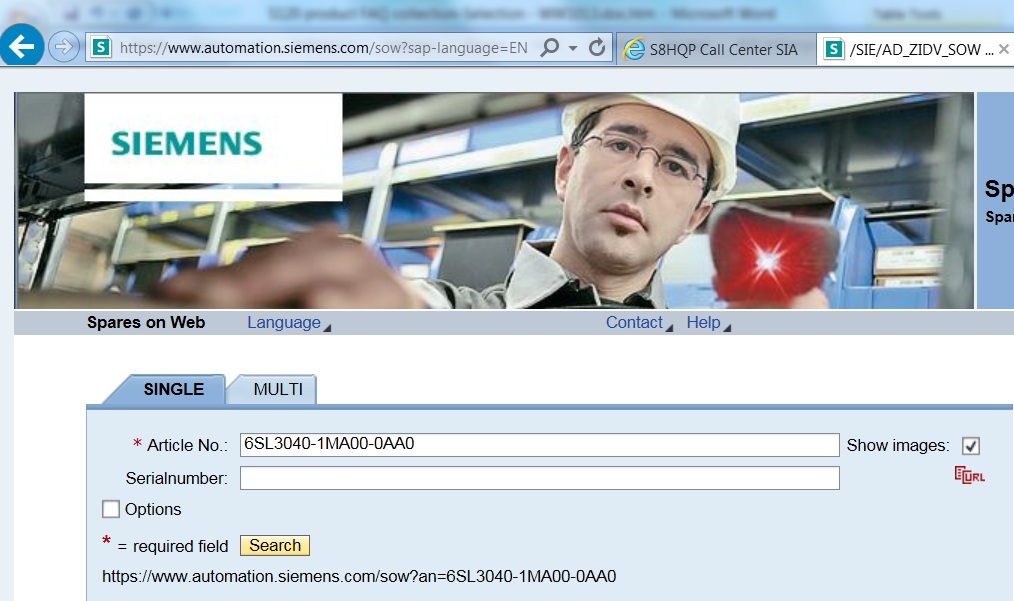Click the Article No. input field
The width and height of the screenshot is (1014, 601).
pyautogui.click(x=539, y=444)
